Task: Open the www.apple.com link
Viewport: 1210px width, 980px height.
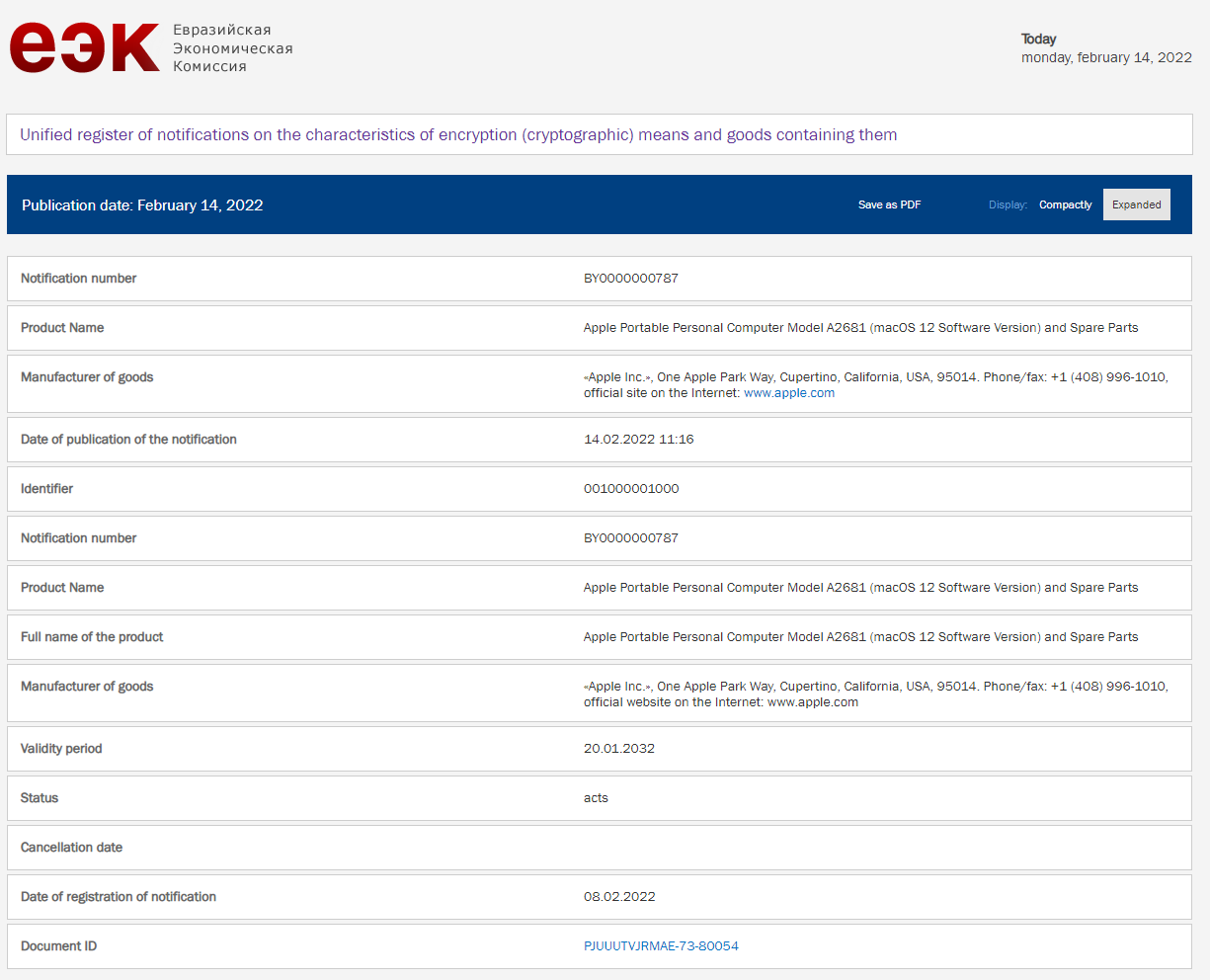Action: pyautogui.click(x=789, y=393)
